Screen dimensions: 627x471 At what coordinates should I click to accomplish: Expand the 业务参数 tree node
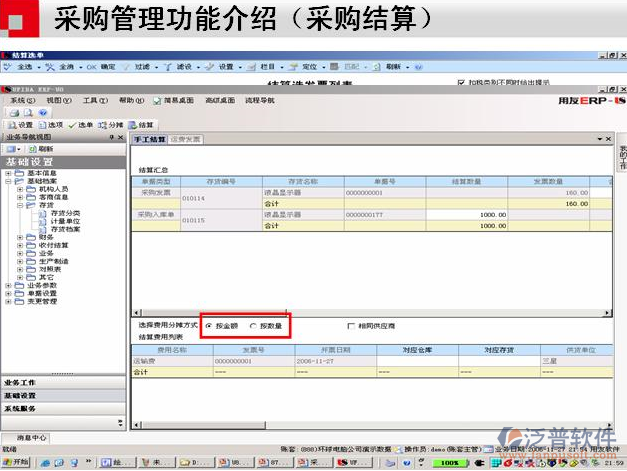pos(9,285)
